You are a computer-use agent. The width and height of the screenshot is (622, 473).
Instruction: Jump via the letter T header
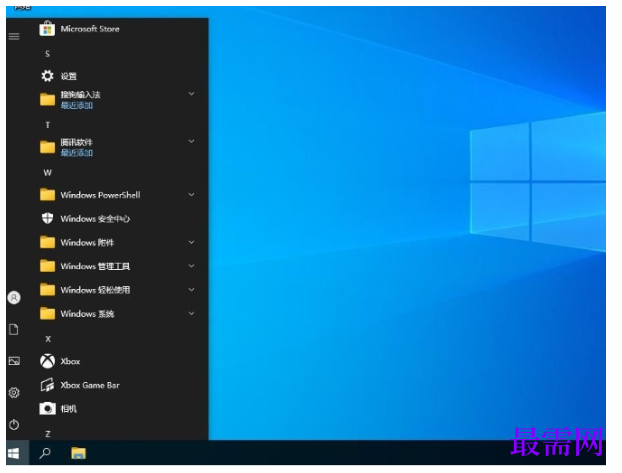click(48, 125)
